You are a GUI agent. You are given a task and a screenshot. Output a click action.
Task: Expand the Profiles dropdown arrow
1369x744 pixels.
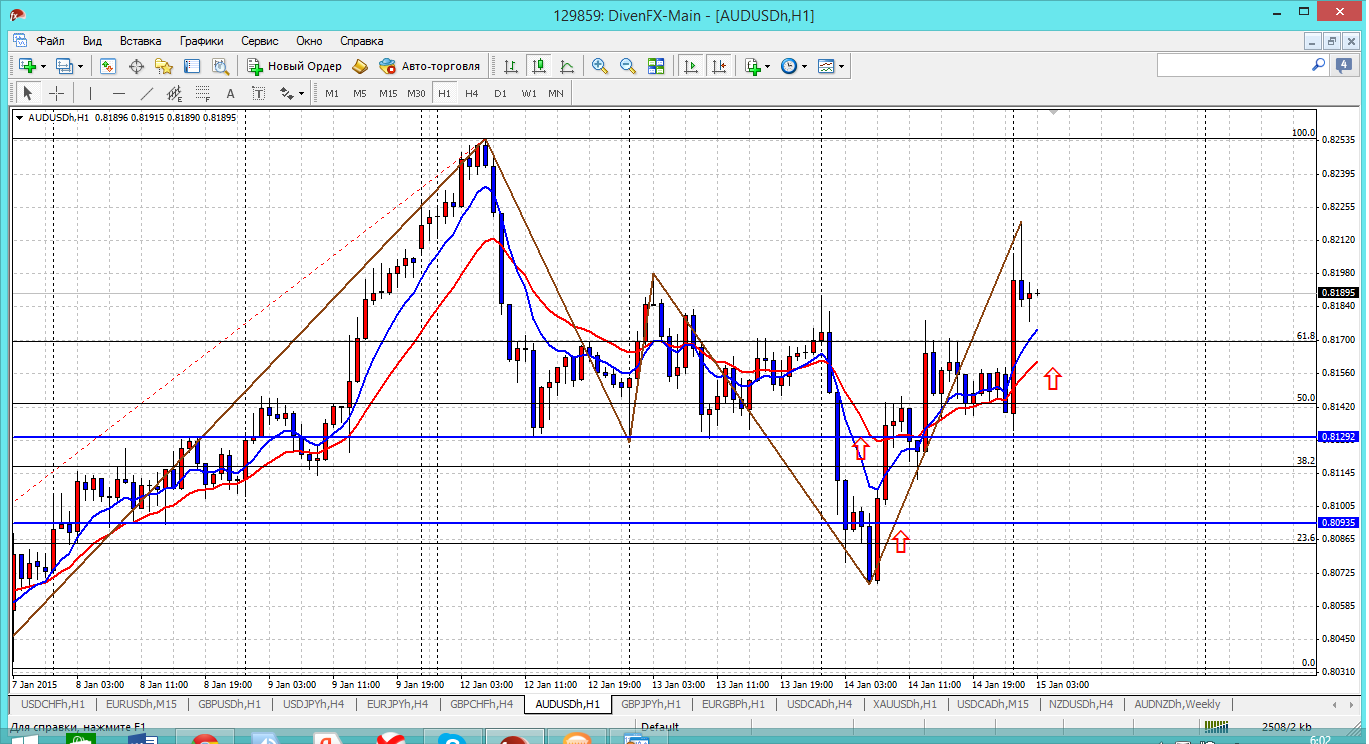click(x=80, y=67)
